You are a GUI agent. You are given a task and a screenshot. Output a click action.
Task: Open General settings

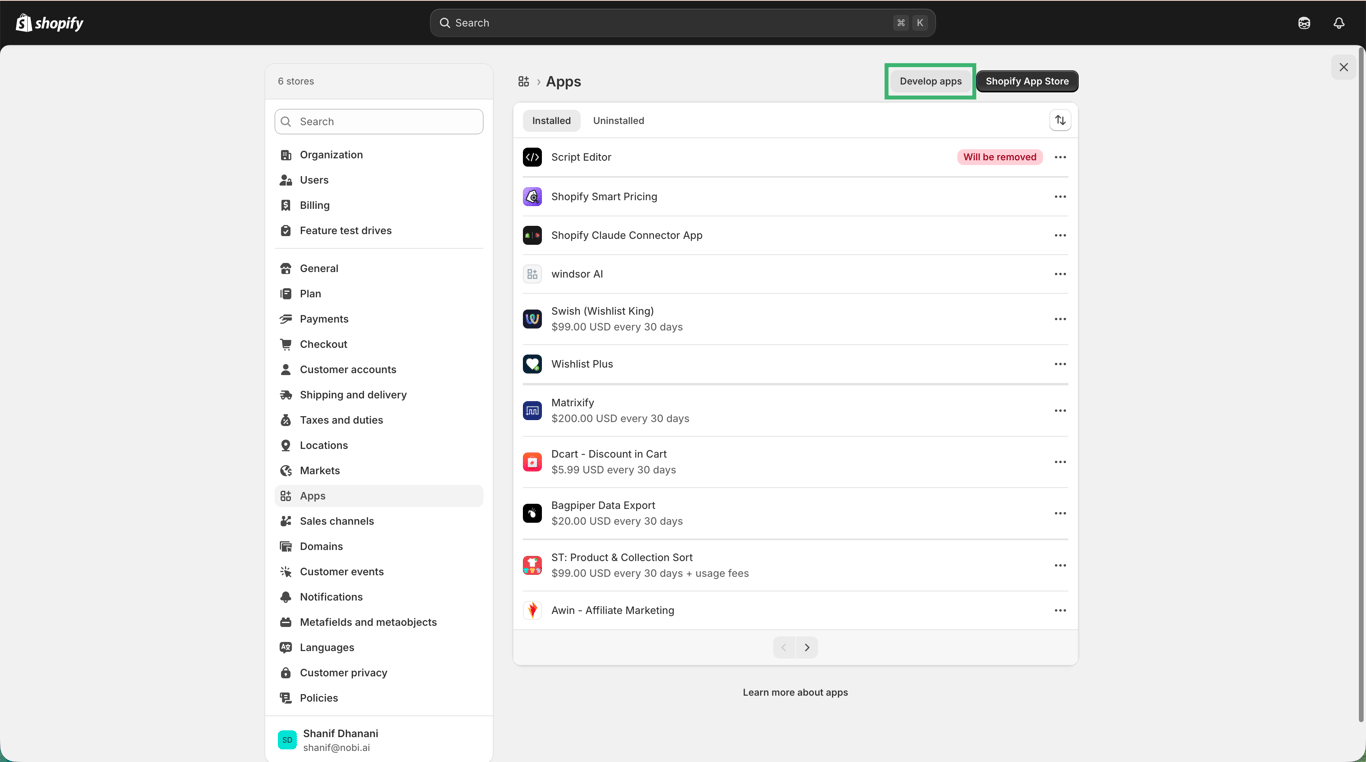point(379,268)
